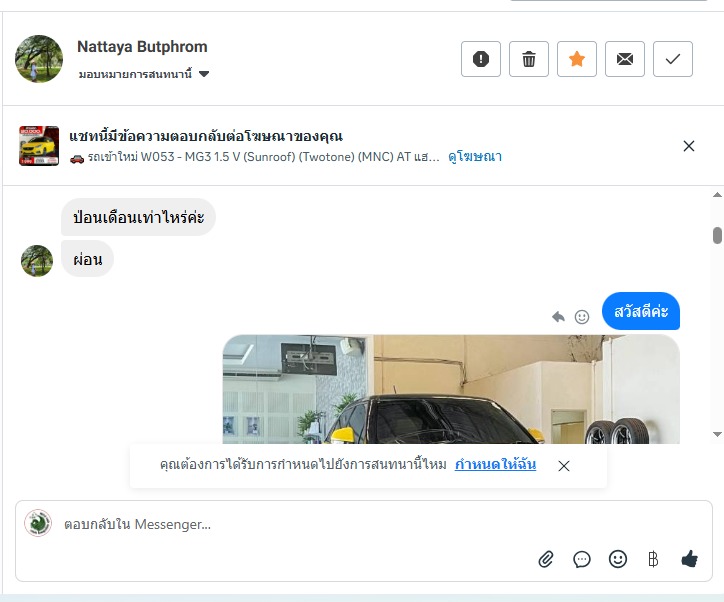The image size is (724, 602).
Task: Click the แชทนี้มีข้อความตอบกลับต่อโฆษณาของคุณ heading
Action: click(206, 136)
